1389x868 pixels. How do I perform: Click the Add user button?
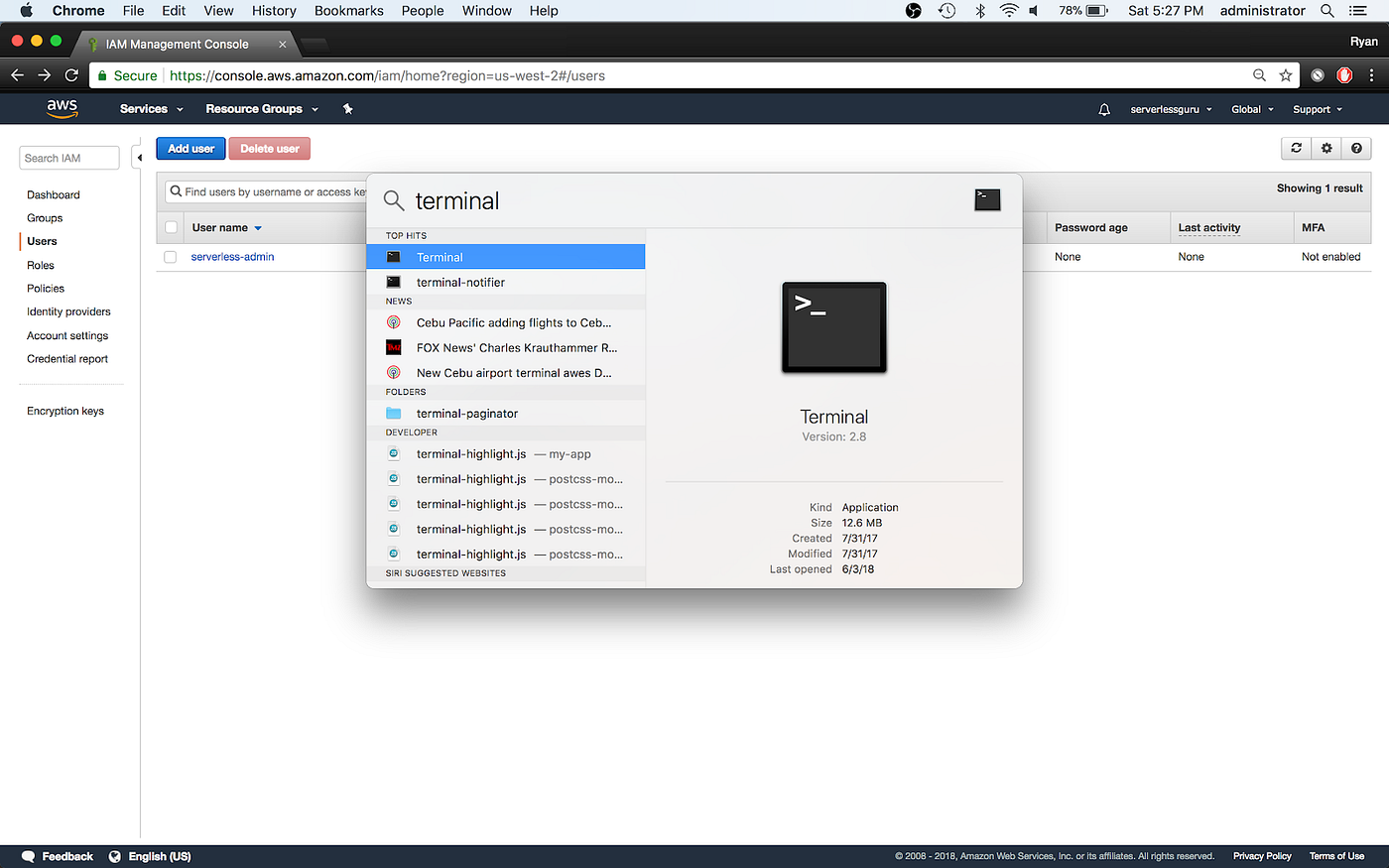click(190, 149)
